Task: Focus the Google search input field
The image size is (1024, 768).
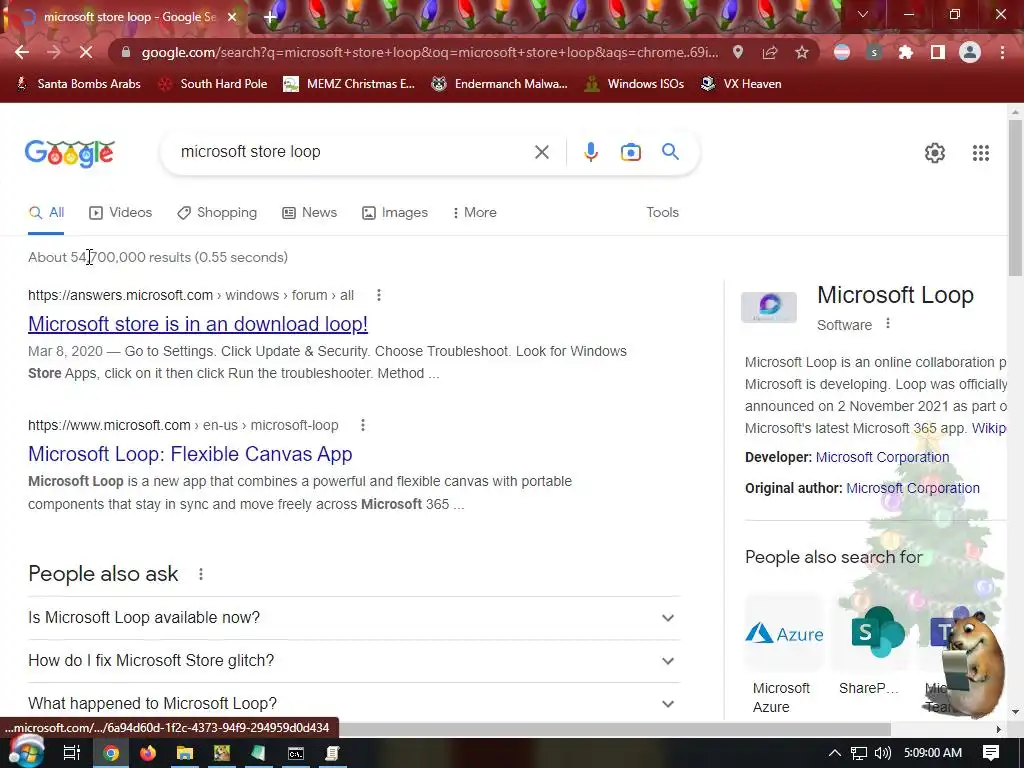Action: 349,152
